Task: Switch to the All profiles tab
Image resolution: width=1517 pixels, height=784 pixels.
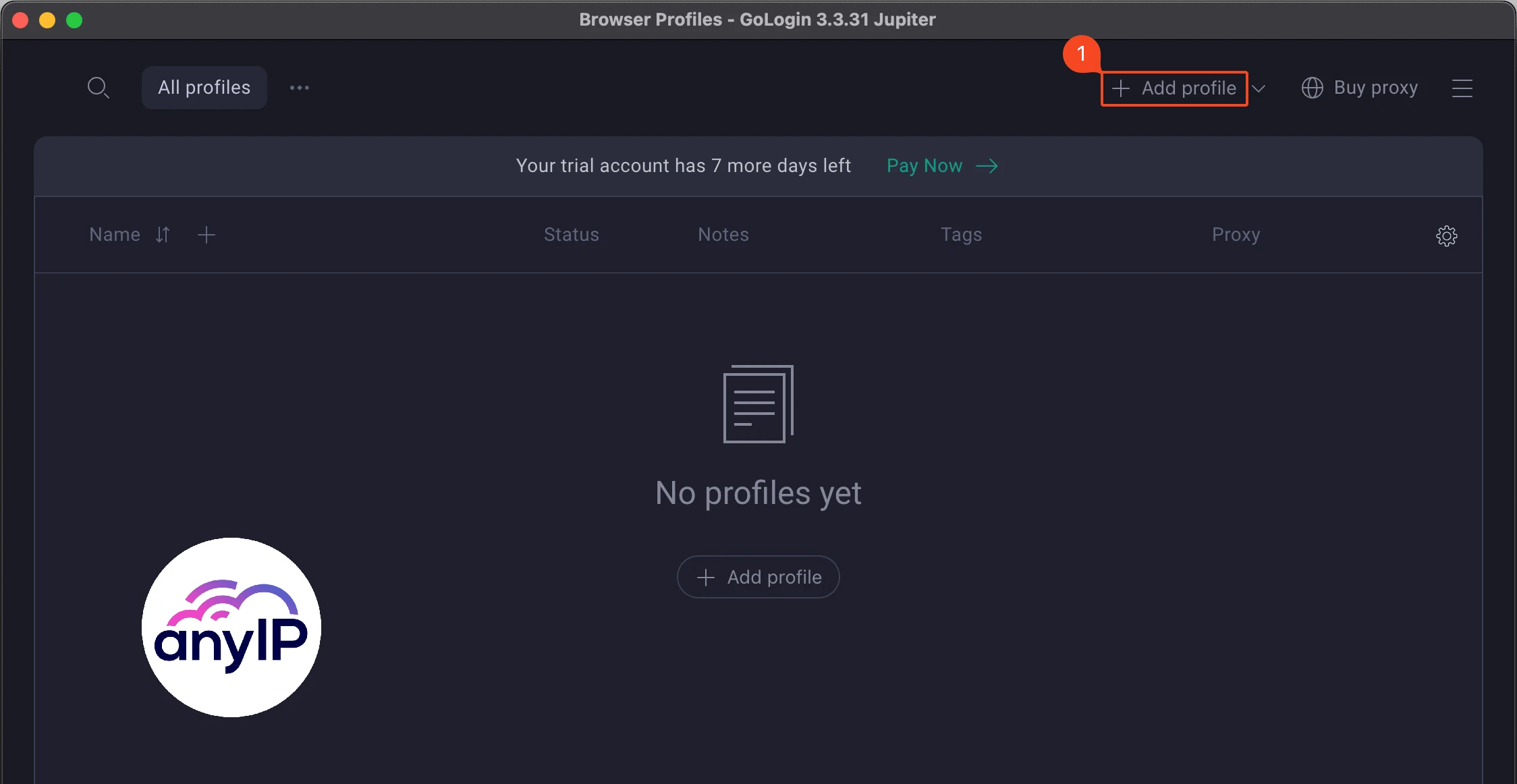Action: coord(204,87)
